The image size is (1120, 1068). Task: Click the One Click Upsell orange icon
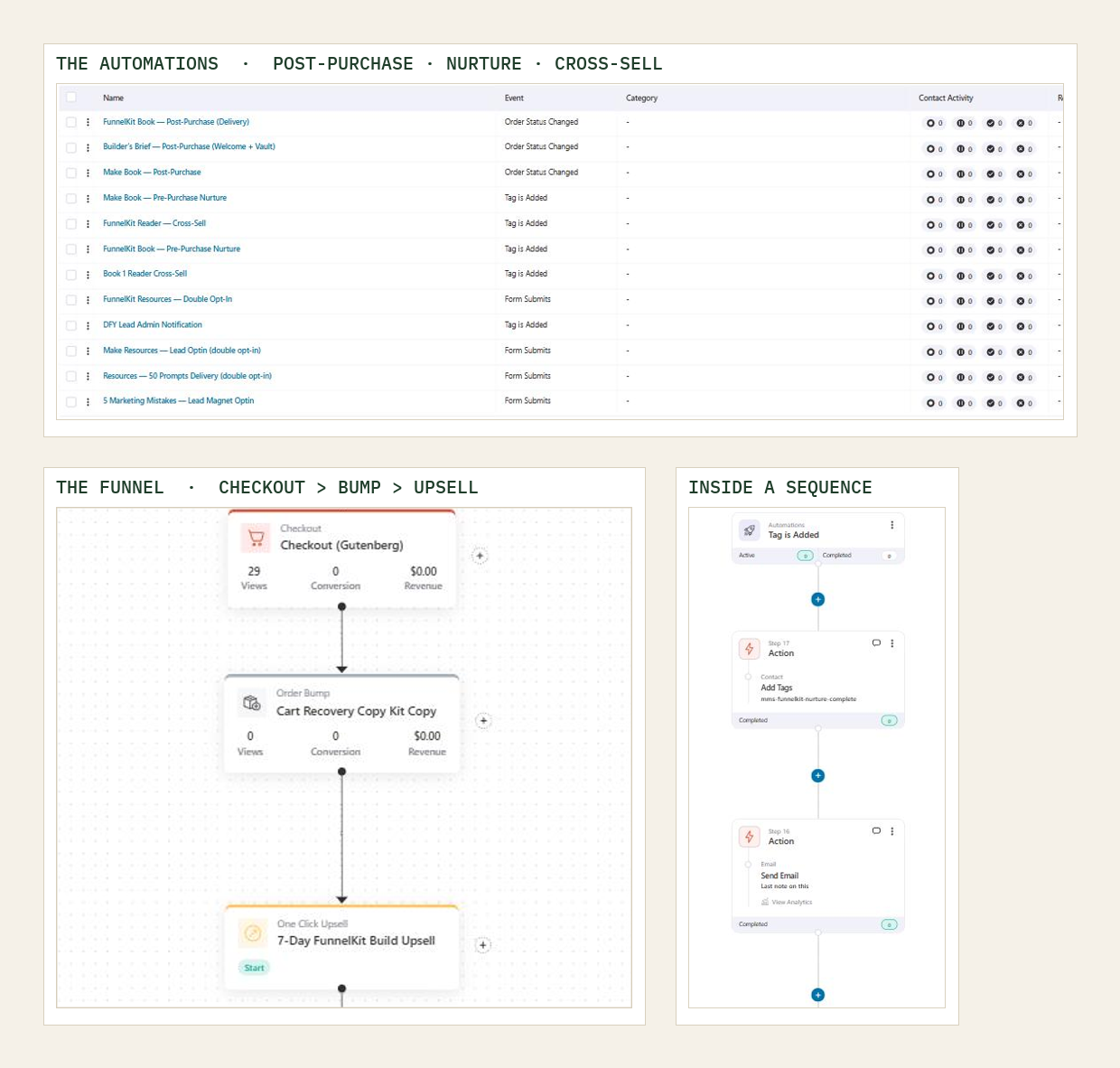point(252,933)
